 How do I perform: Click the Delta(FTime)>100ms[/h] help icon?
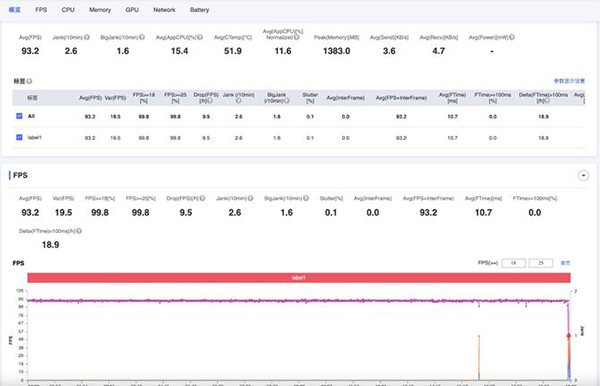79,231
